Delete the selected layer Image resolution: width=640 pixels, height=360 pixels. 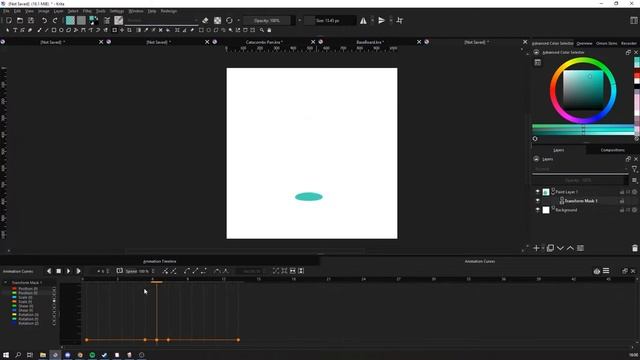click(635, 248)
